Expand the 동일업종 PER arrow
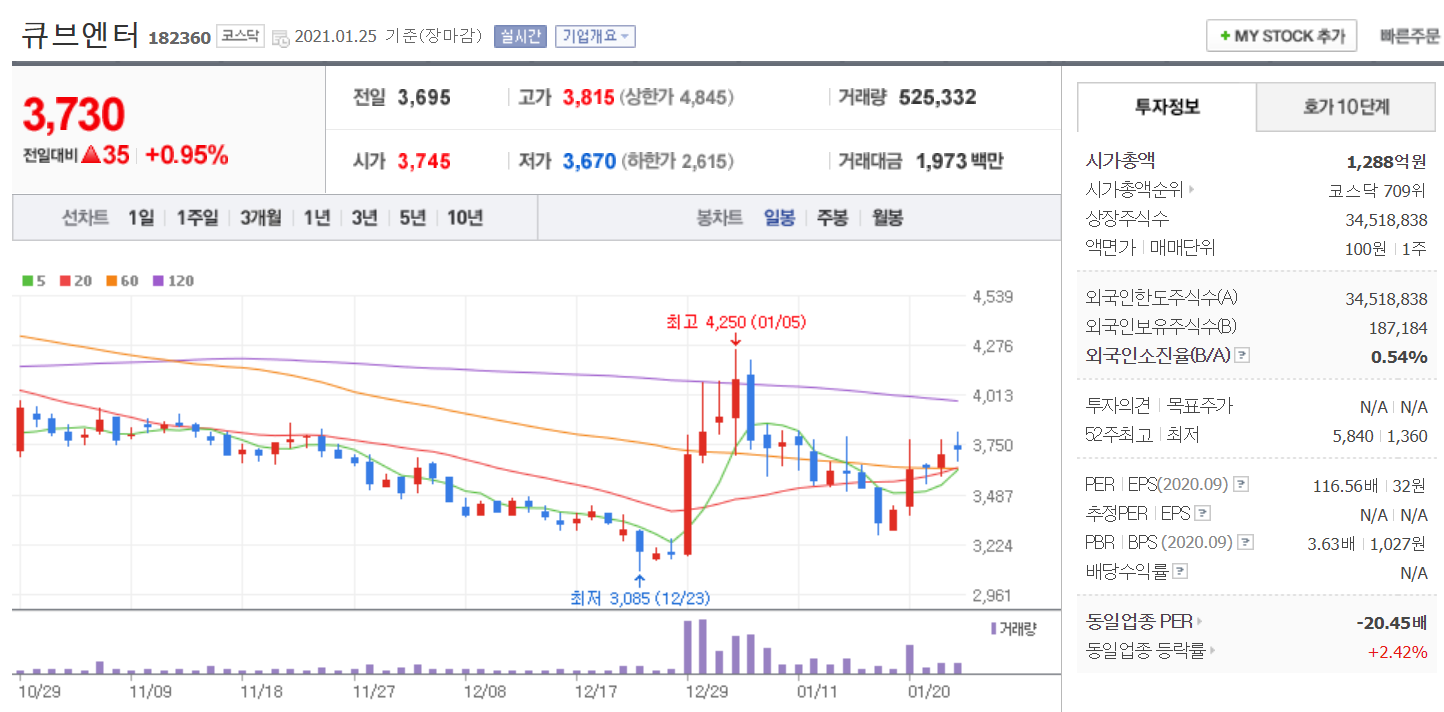1444x712 pixels. pos(1199,622)
